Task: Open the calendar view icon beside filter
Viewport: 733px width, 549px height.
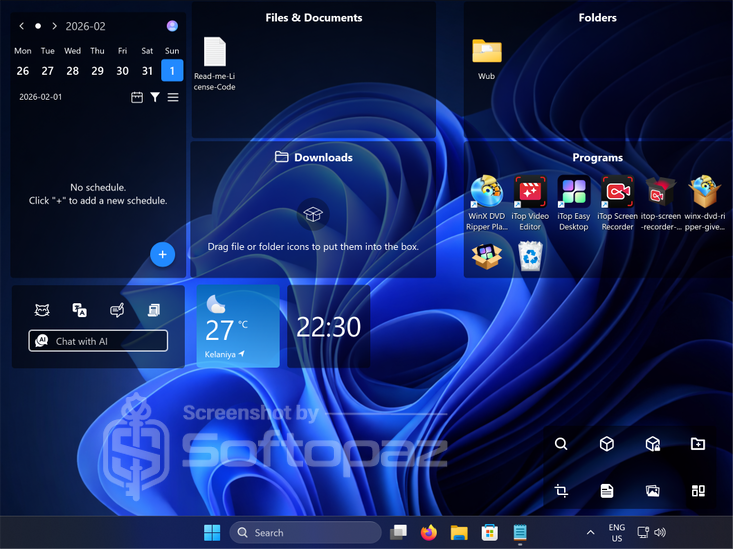Action: pos(137,97)
